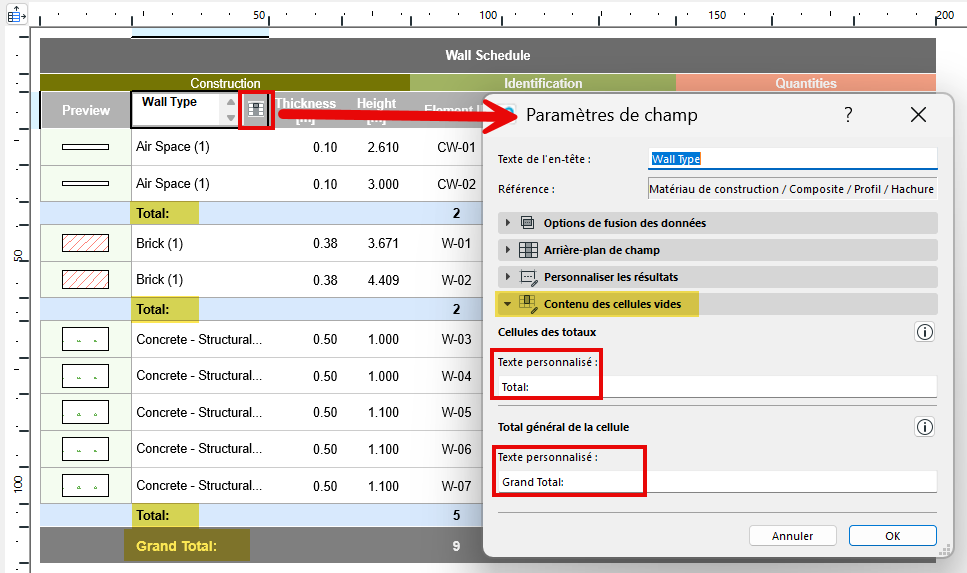
Task: Click the resize grip of the dialog
Action: pos(944,551)
